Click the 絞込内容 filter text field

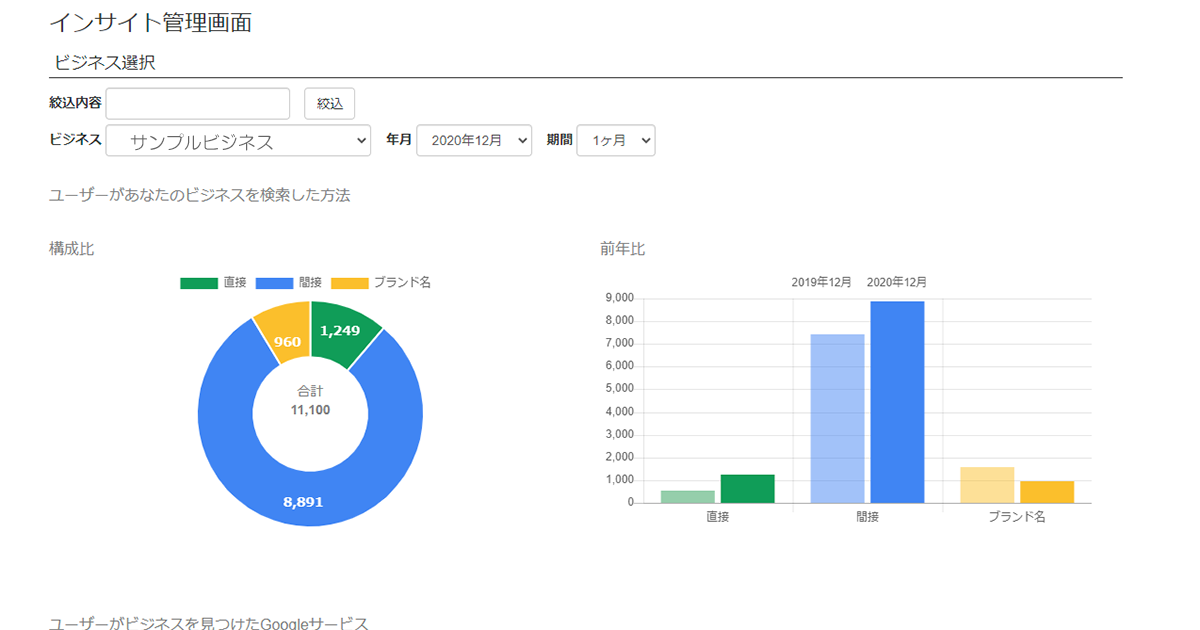[x=197, y=103]
